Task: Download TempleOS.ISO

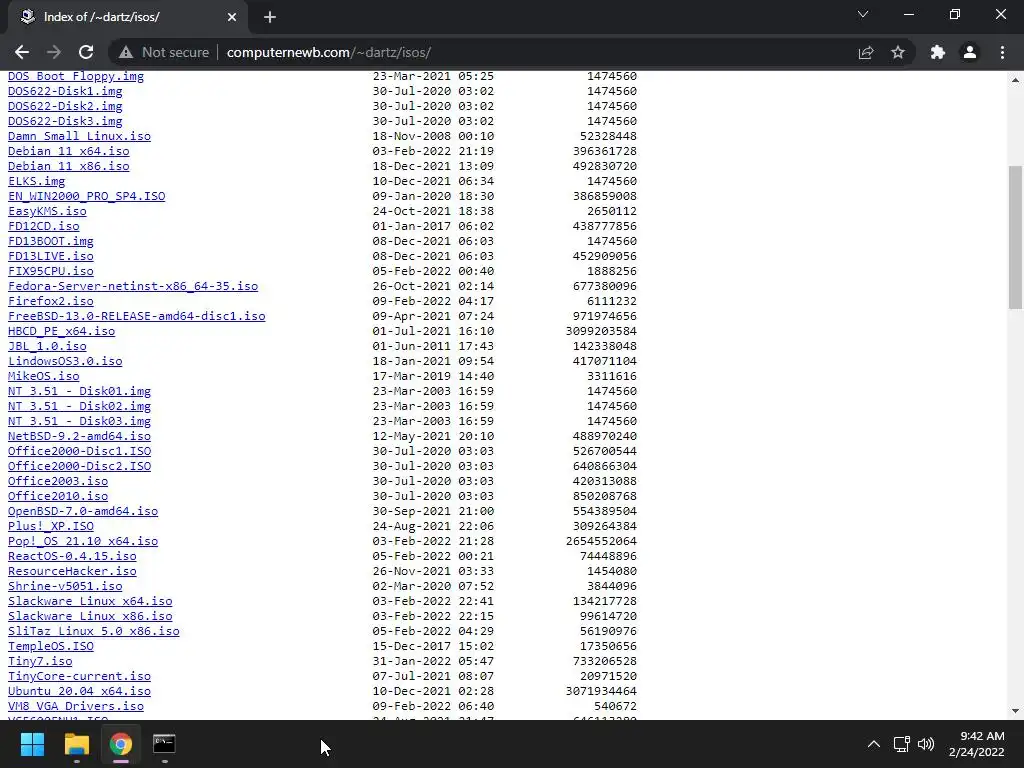Action: pyautogui.click(x=51, y=647)
